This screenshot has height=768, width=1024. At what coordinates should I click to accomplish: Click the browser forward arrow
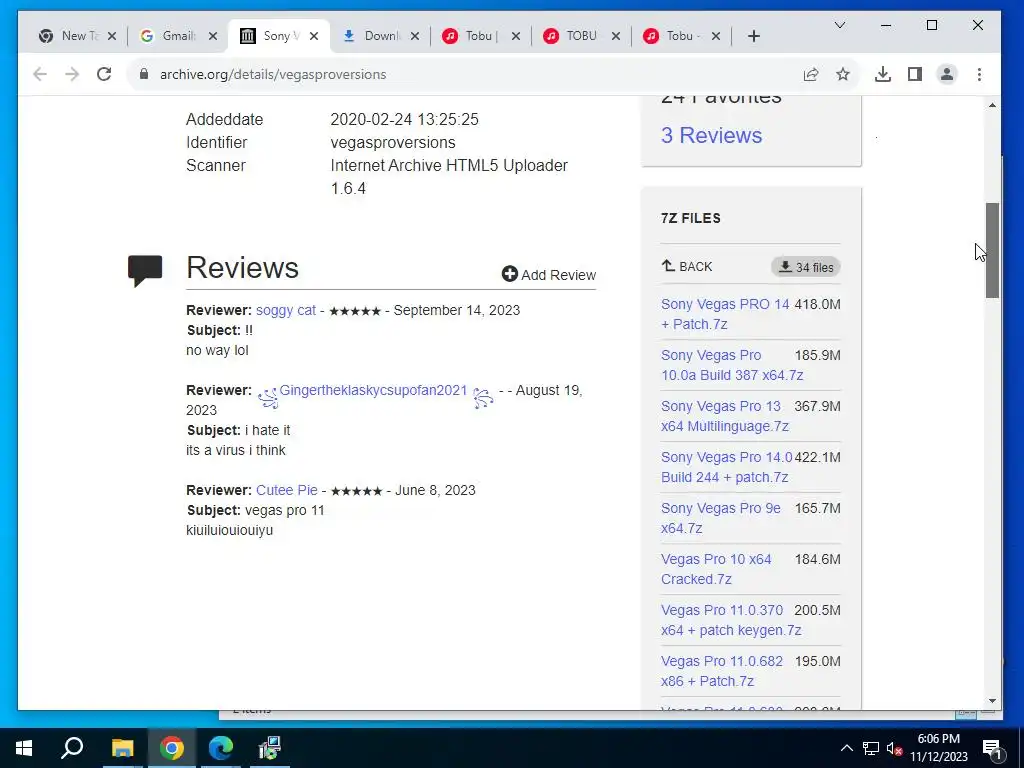coord(72,74)
